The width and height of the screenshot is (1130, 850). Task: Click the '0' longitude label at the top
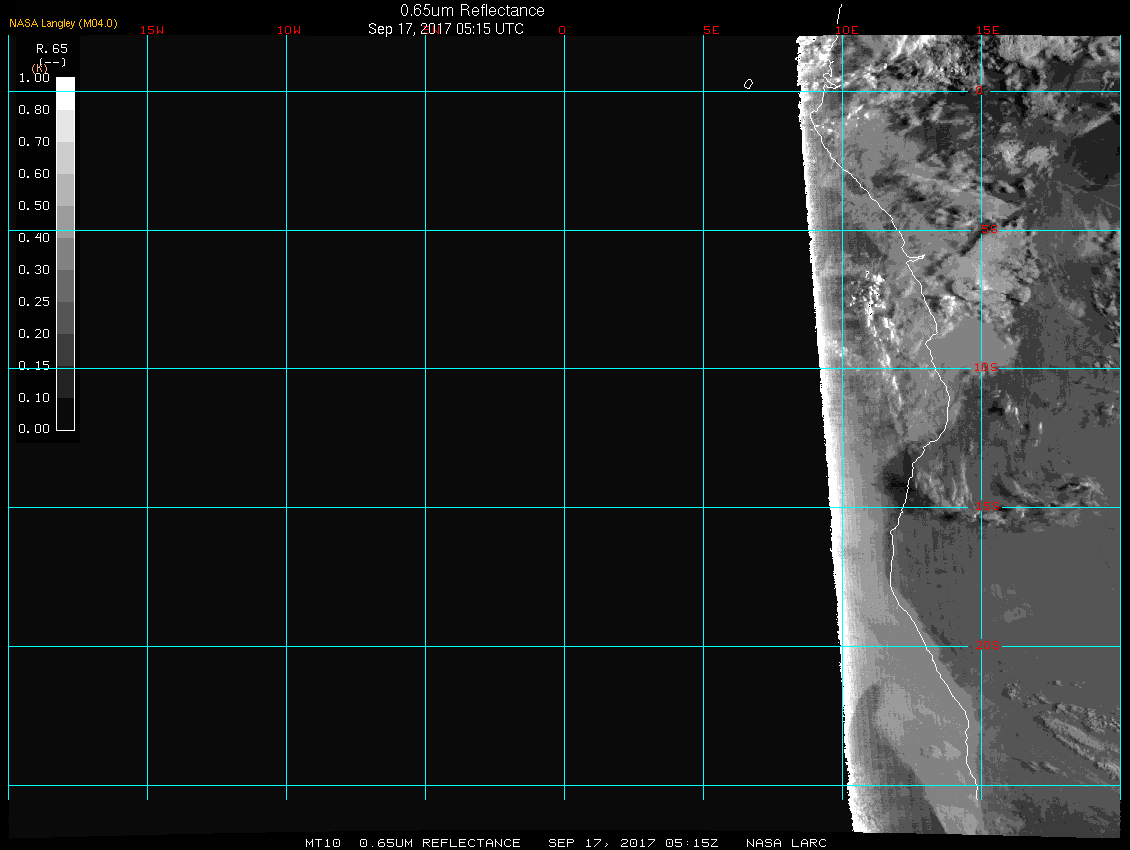pos(562,30)
